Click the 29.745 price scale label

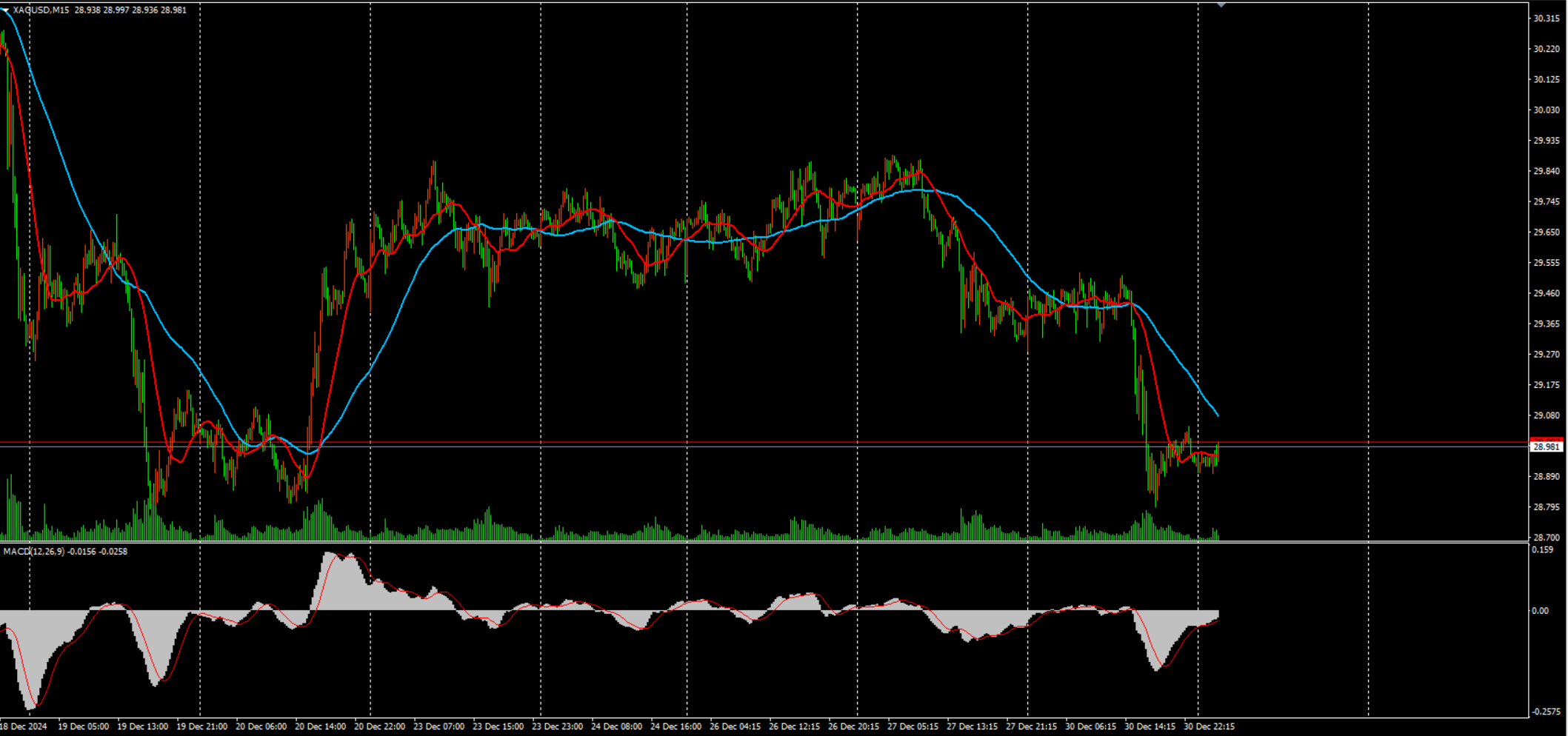pos(1547,201)
